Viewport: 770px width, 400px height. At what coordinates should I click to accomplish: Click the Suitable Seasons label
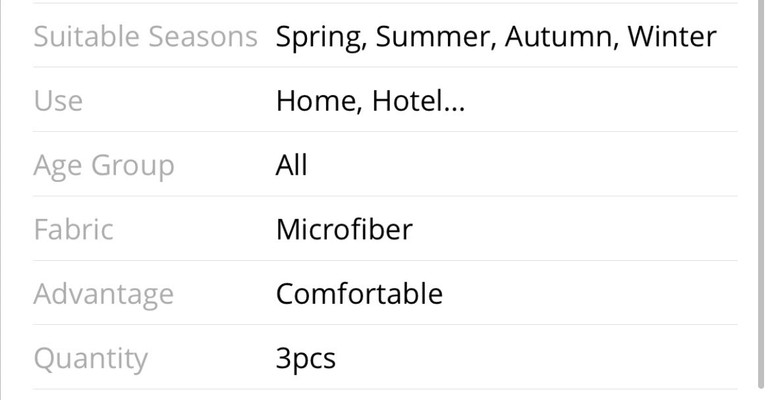click(145, 37)
